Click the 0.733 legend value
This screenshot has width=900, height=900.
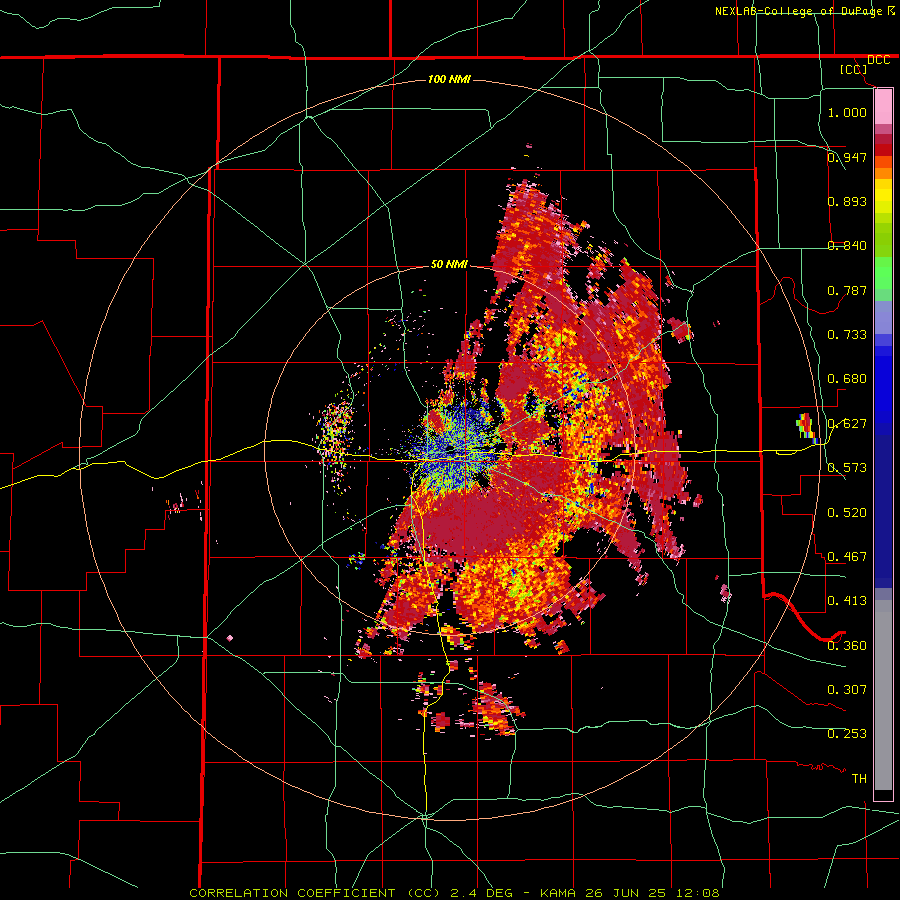pyautogui.click(x=847, y=335)
